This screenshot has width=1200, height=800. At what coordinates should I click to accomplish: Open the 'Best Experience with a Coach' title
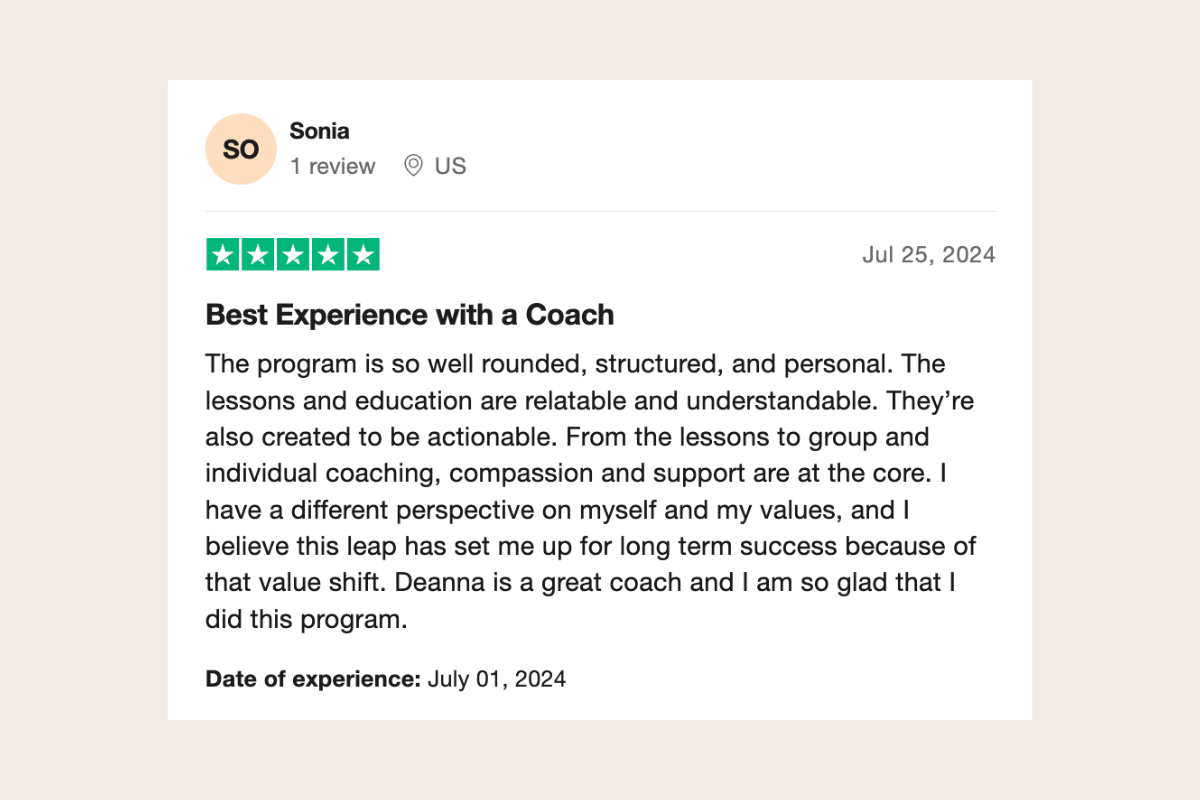pos(410,315)
